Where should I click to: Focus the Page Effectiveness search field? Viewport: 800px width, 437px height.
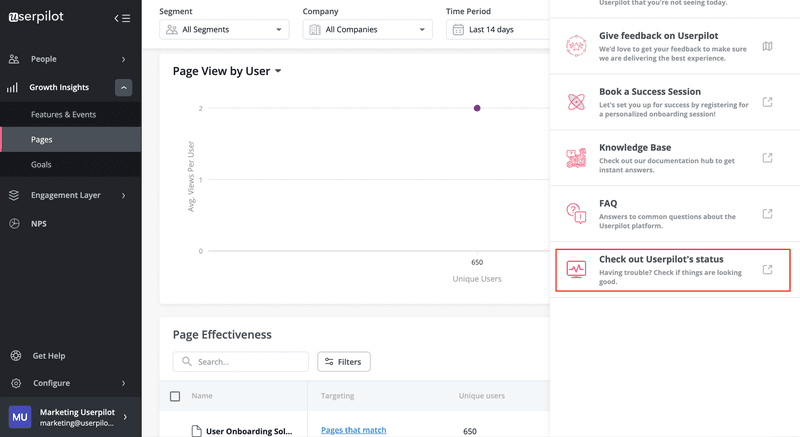click(241, 362)
